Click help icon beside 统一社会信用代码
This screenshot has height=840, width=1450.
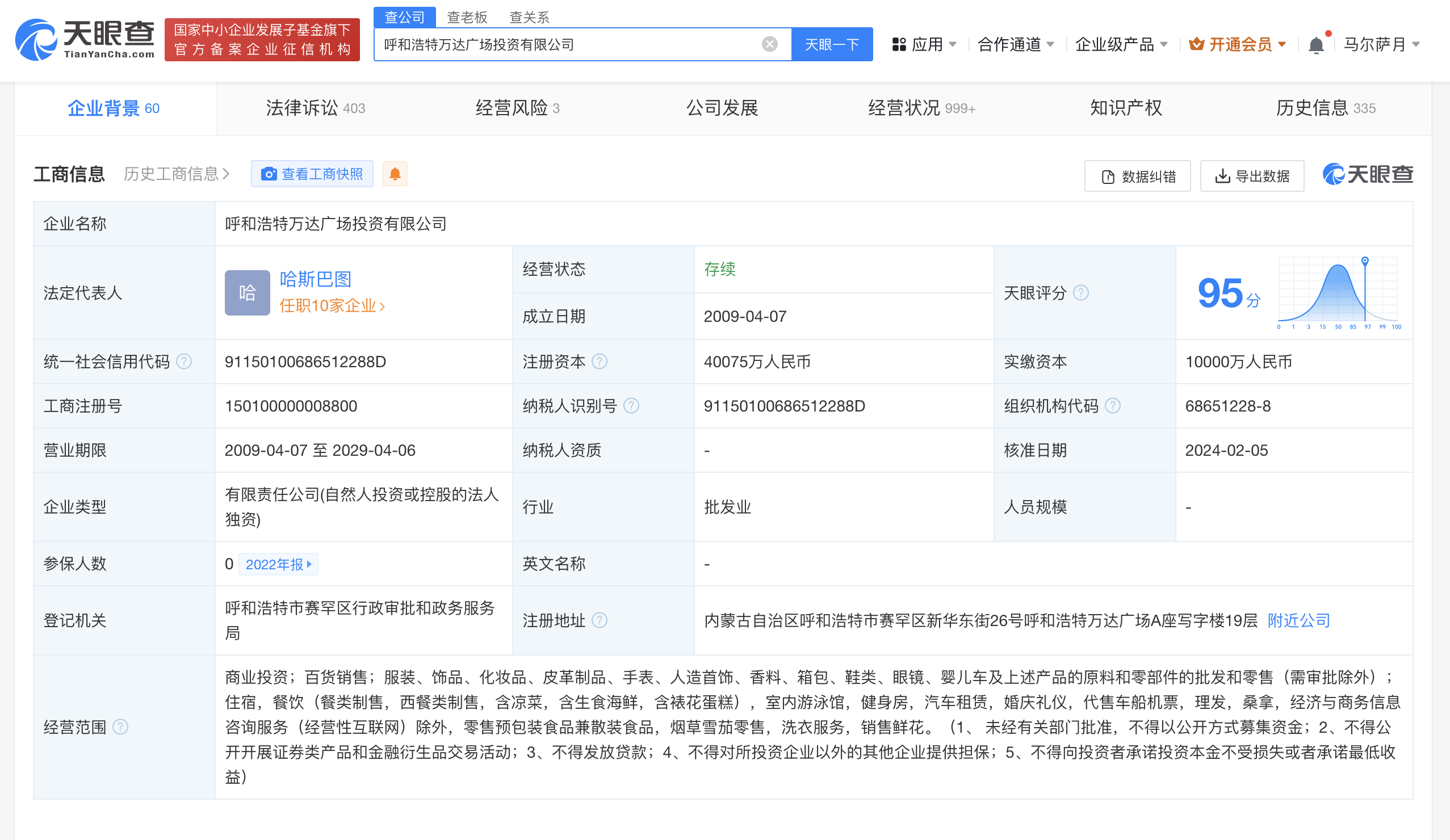[183, 362]
